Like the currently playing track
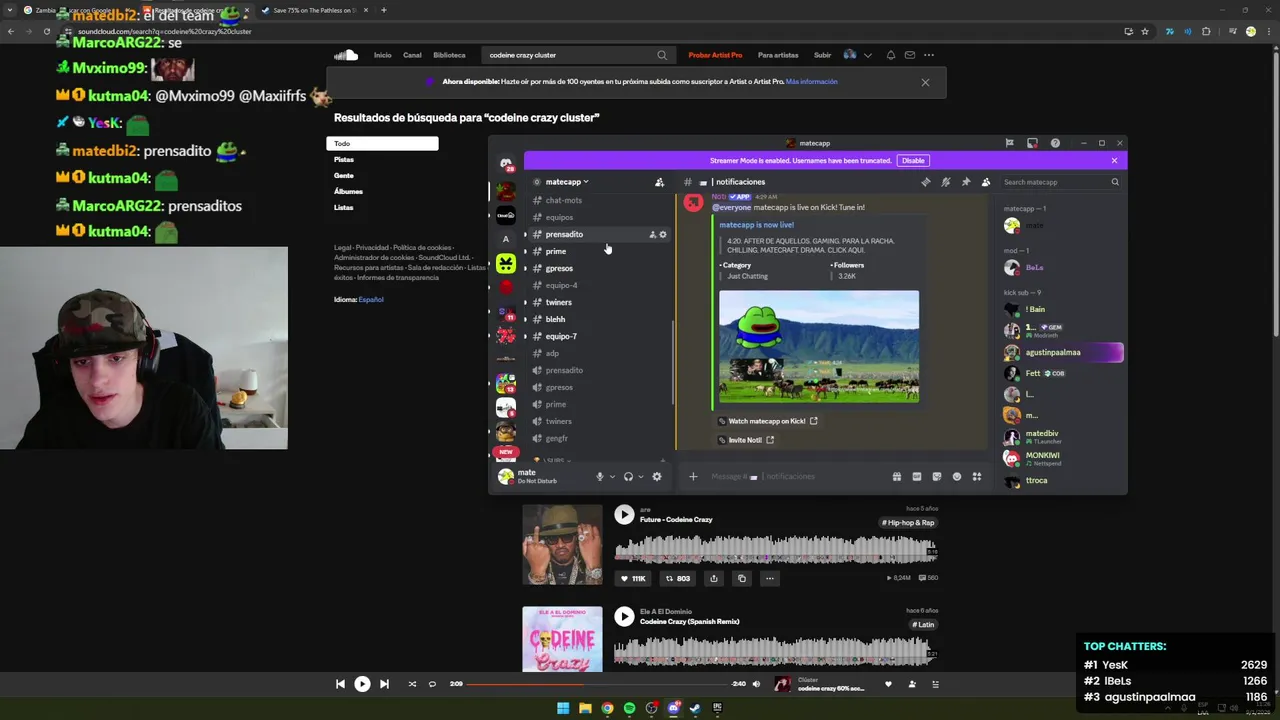This screenshot has height=720, width=1280. coord(888,684)
